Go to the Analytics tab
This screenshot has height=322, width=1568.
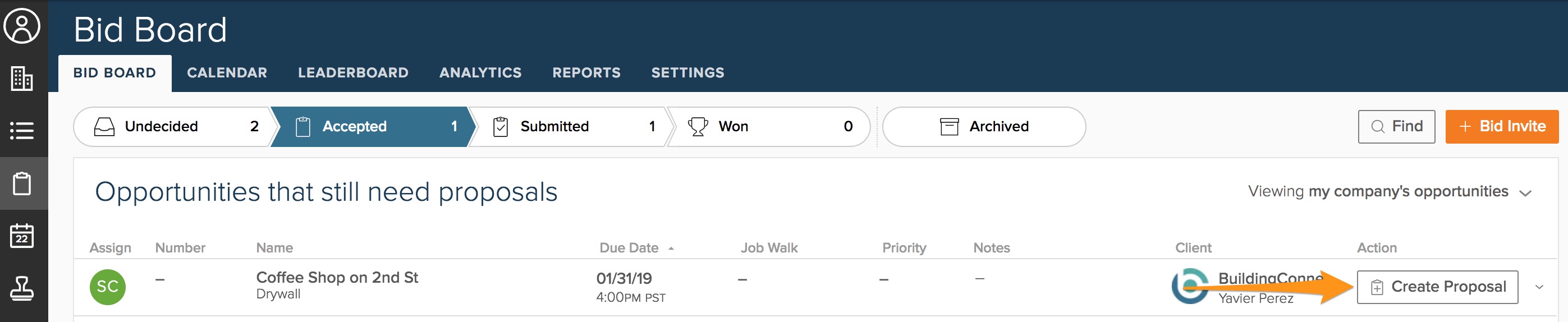(480, 73)
